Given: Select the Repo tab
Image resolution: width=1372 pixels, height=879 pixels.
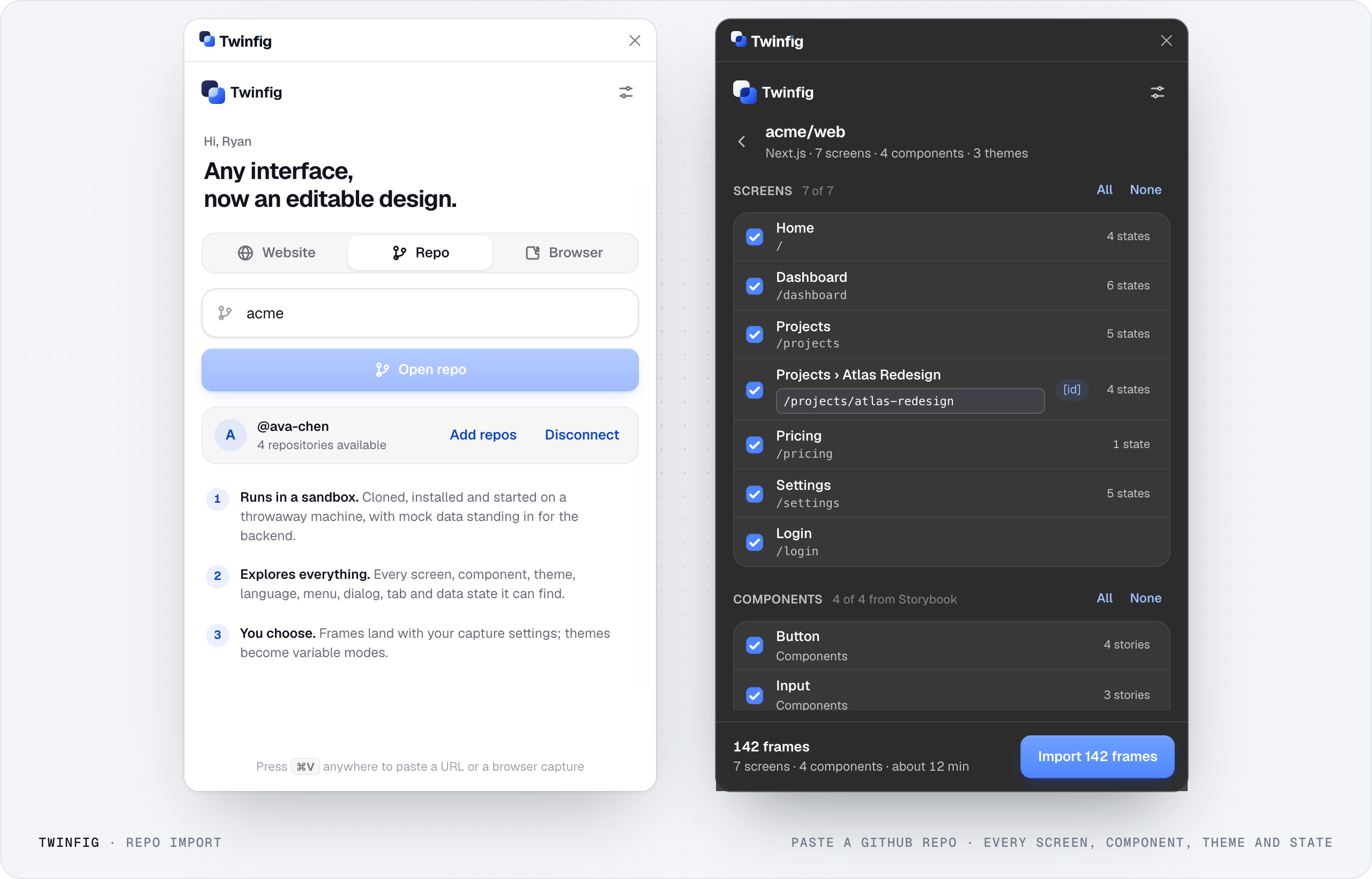Looking at the screenshot, I should [420, 253].
